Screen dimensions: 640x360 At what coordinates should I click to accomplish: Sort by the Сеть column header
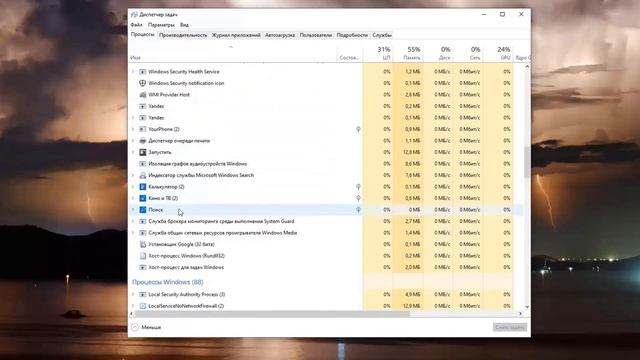click(468, 53)
